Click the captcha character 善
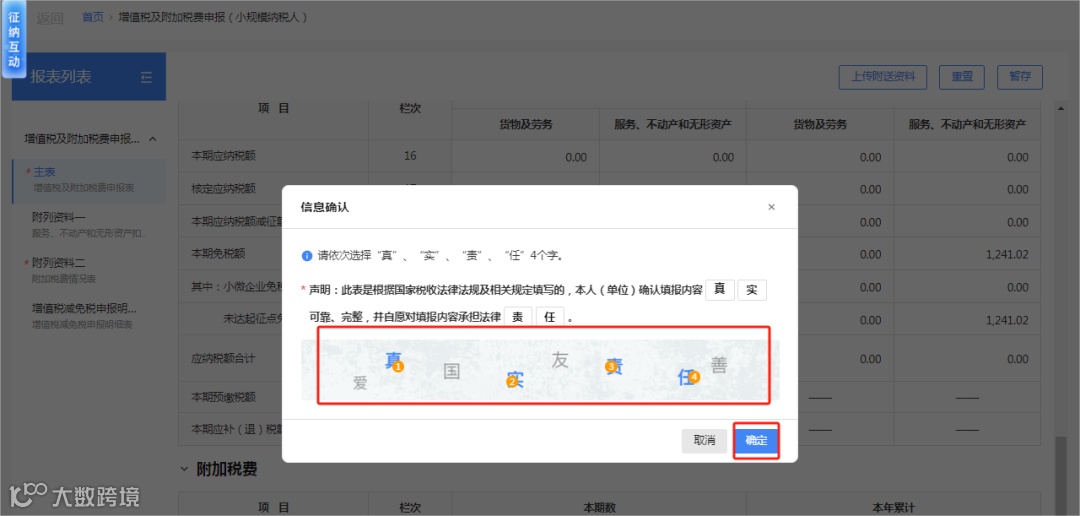The height and width of the screenshot is (516, 1080). click(718, 364)
